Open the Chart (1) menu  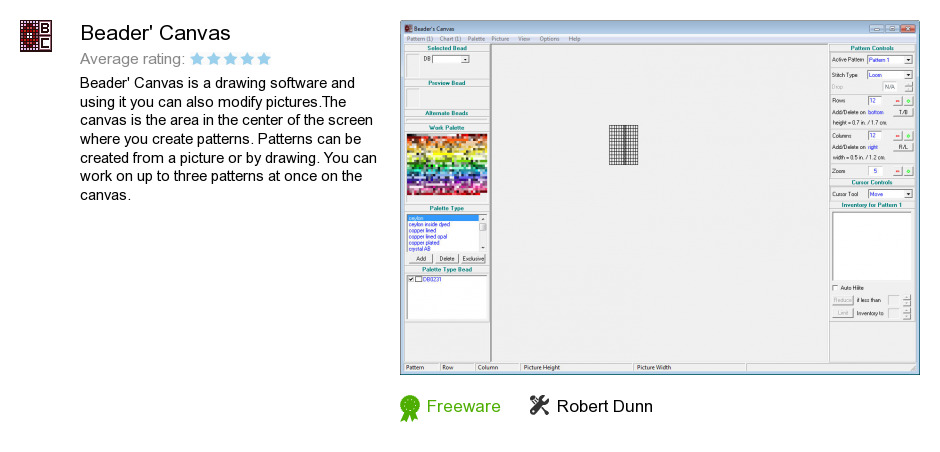click(450, 39)
